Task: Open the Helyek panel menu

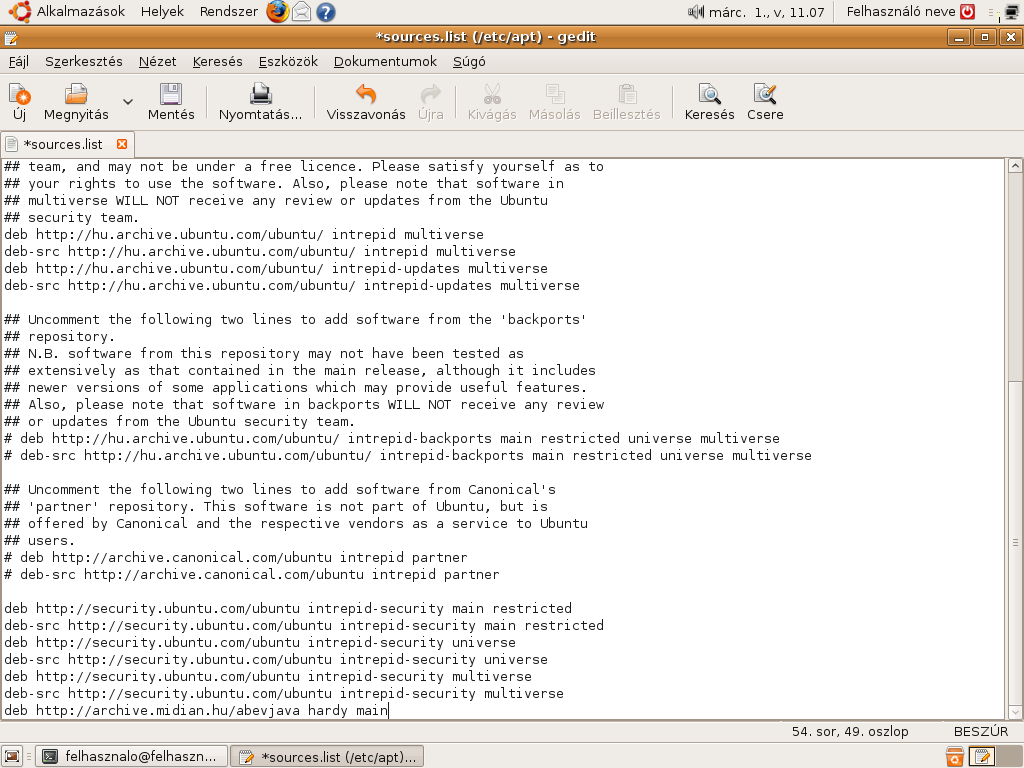Action: (x=162, y=11)
